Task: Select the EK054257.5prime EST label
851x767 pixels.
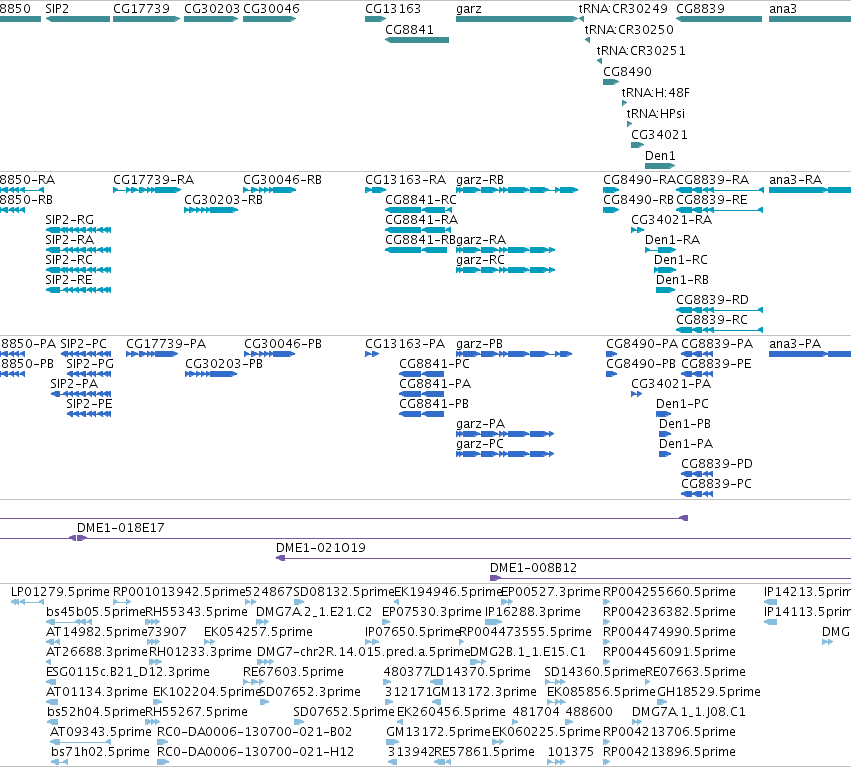Action: click(258, 632)
